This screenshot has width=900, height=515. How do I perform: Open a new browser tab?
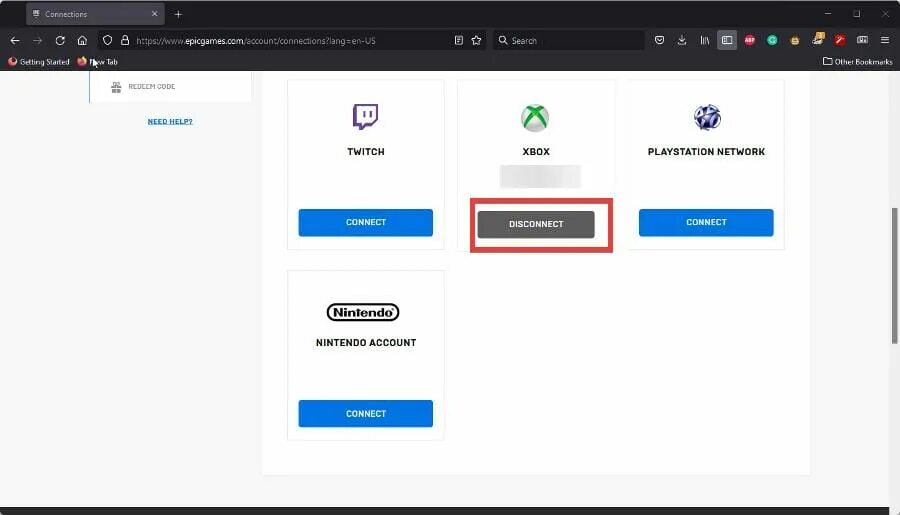click(x=178, y=14)
